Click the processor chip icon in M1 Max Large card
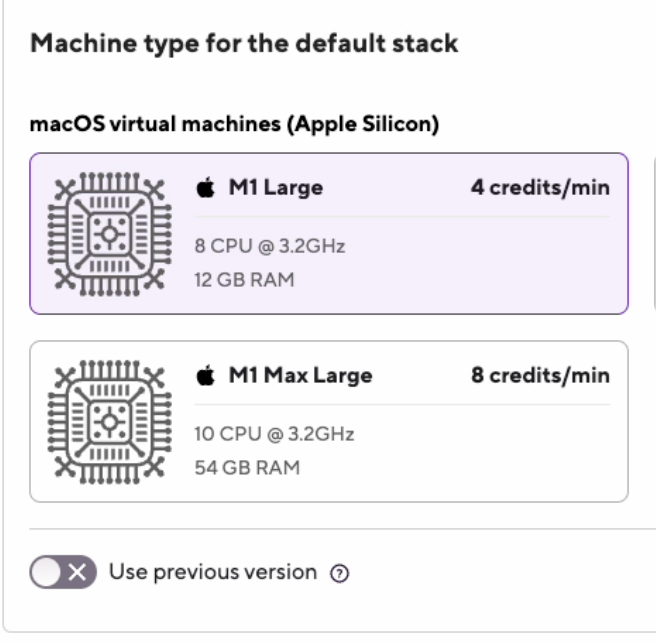656x642 pixels. [x=106, y=422]
